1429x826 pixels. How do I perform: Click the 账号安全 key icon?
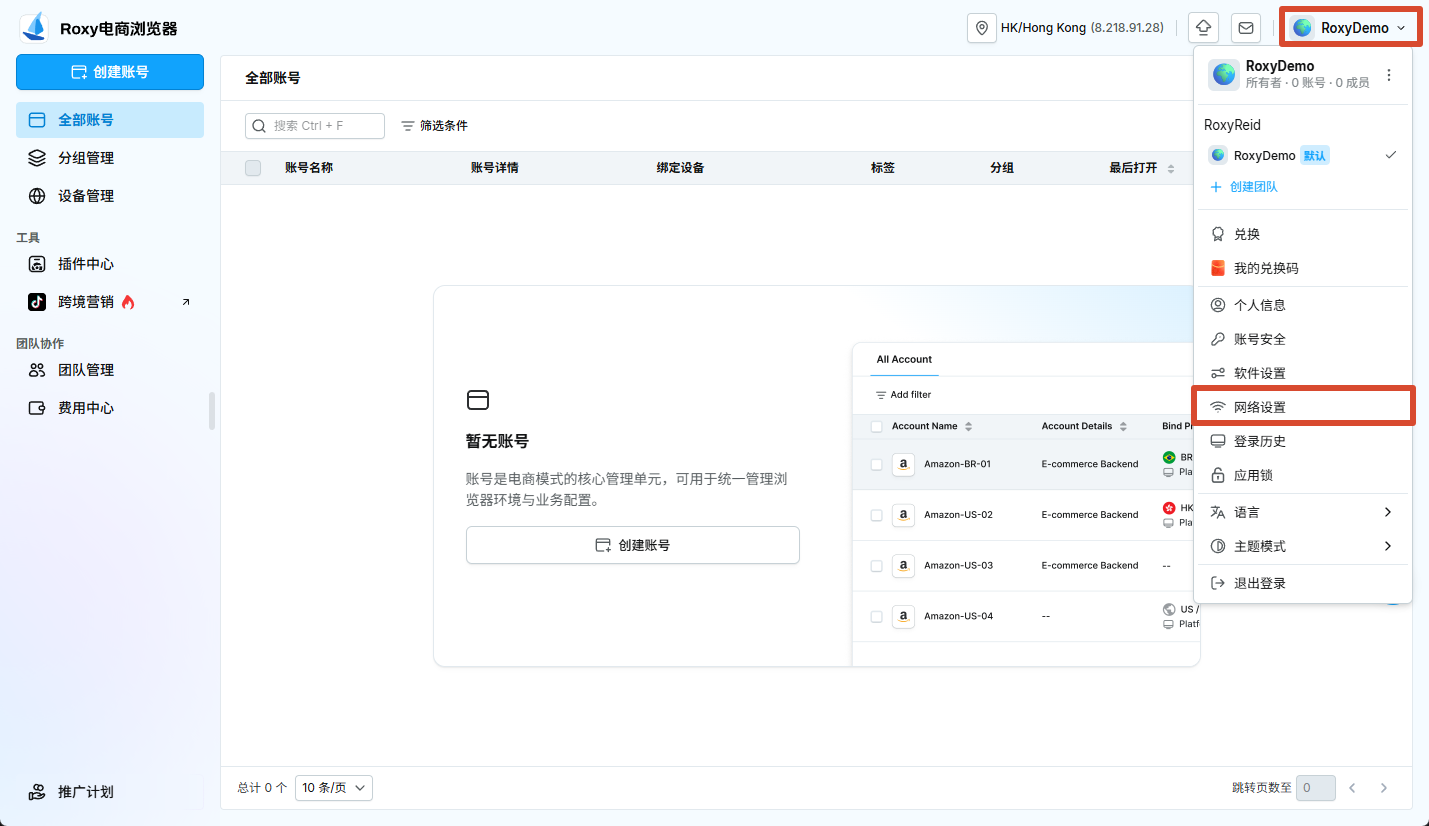(x=1218, y=339)
